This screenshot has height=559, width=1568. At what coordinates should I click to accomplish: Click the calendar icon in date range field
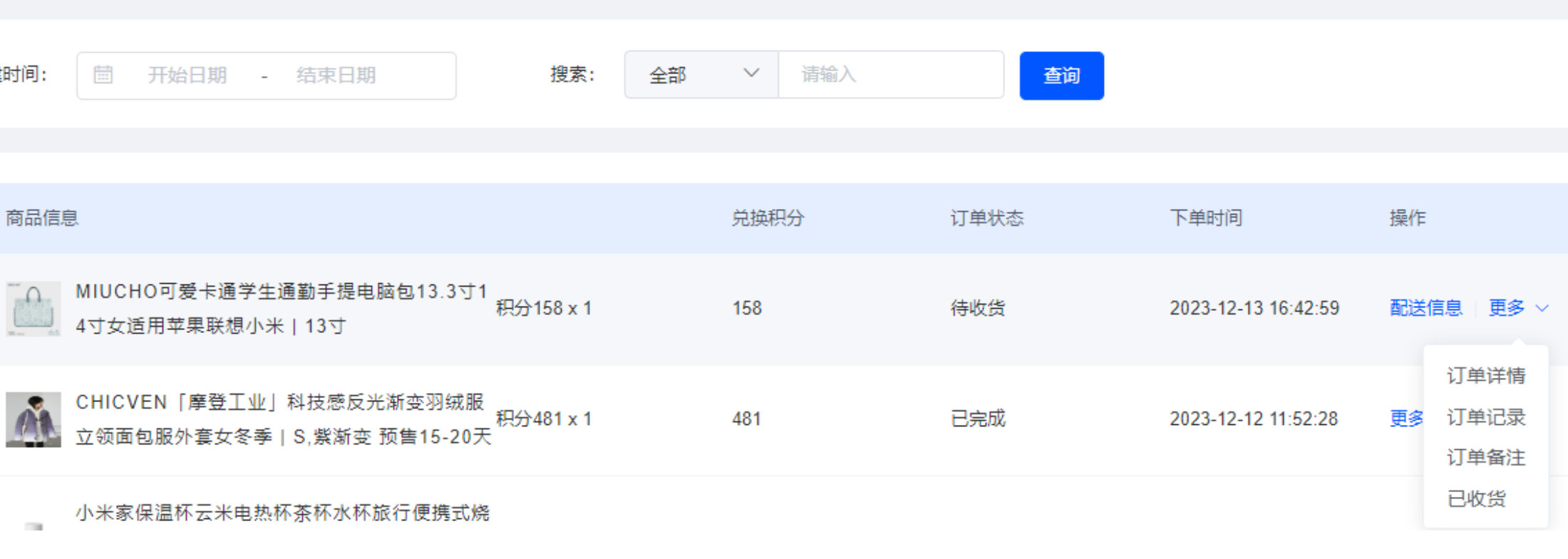(x=103, y=75)
